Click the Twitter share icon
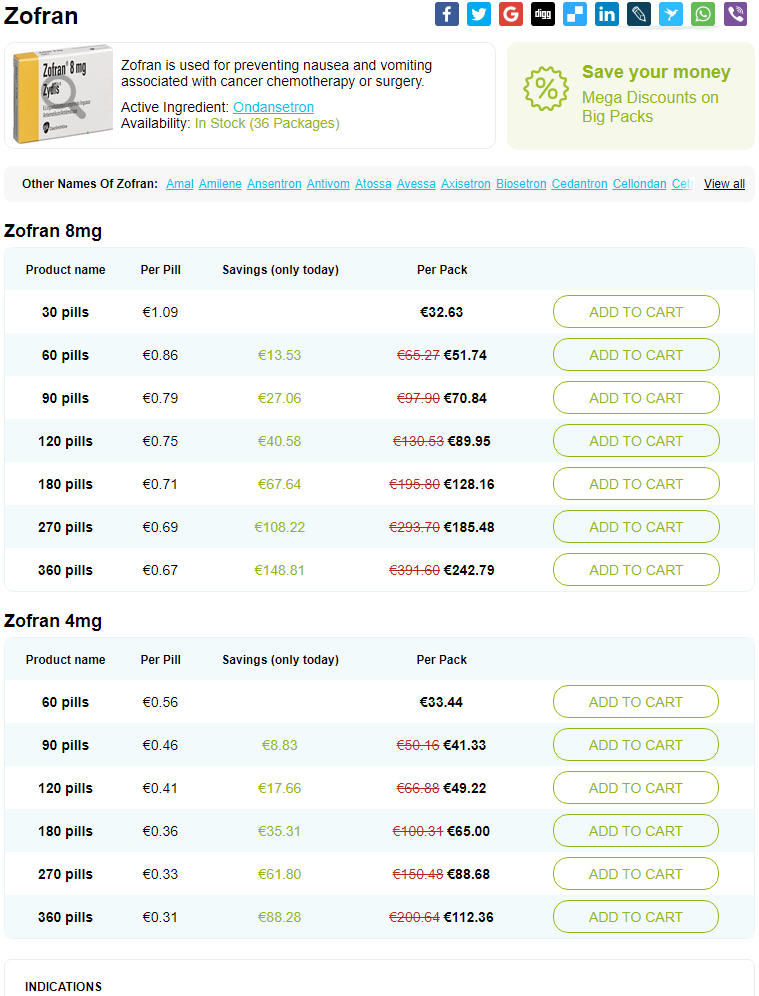The image size is (759, 996). tap(479, 14)
